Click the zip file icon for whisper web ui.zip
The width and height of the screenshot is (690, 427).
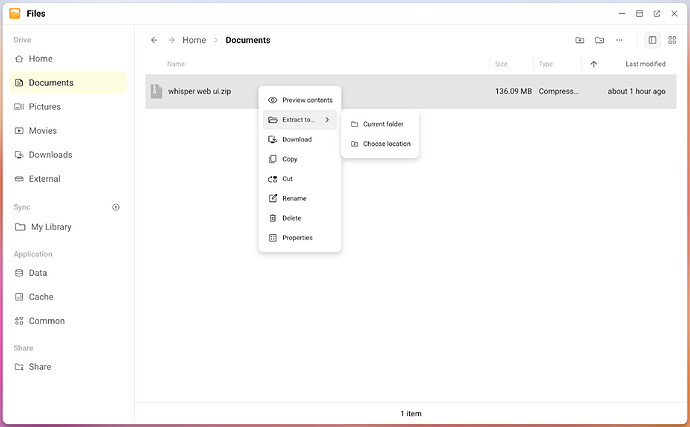(x=156, y=91)
